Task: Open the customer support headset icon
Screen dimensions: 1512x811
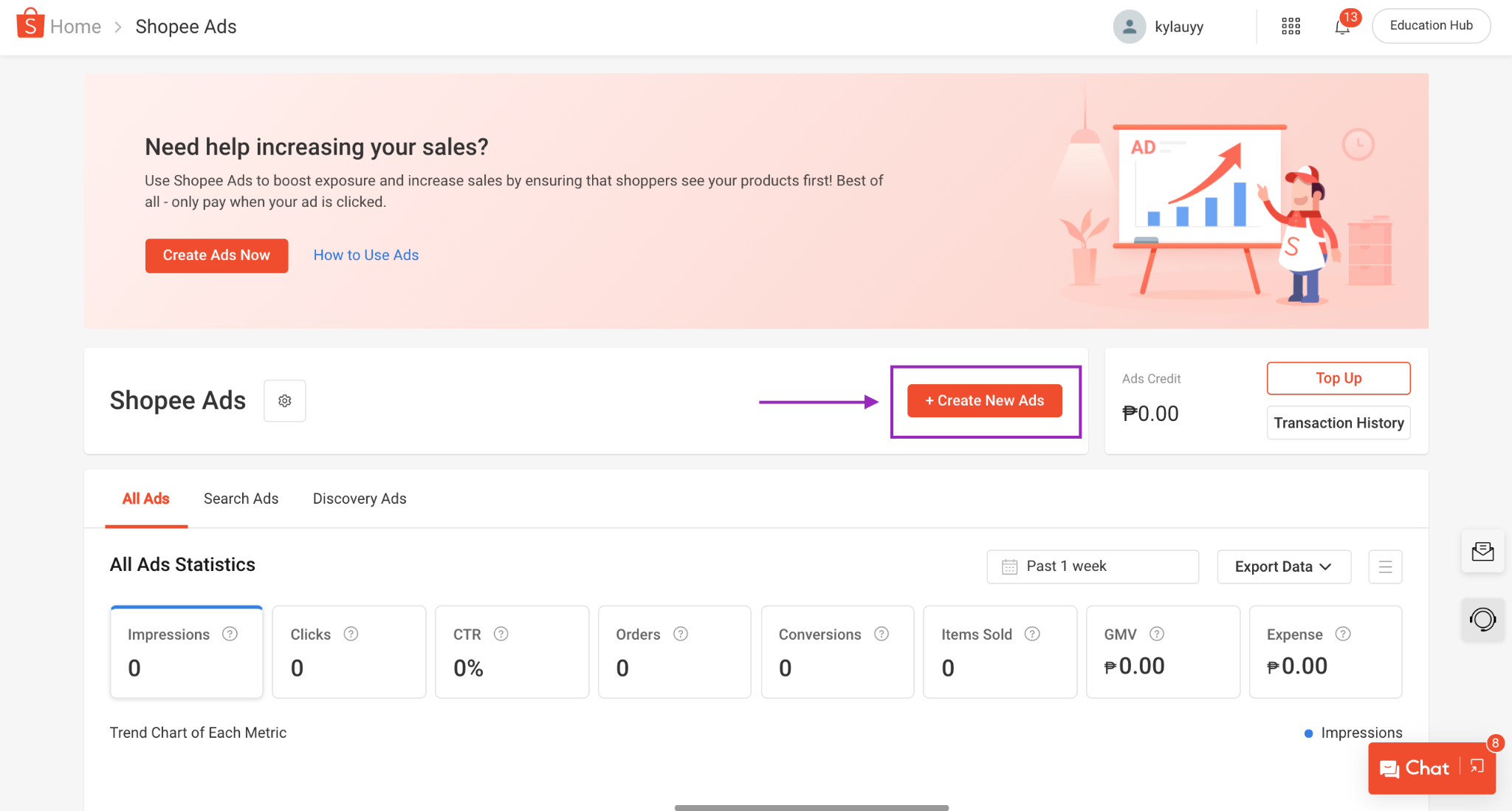Action: pyautogui.click(x=1482, y=619)
